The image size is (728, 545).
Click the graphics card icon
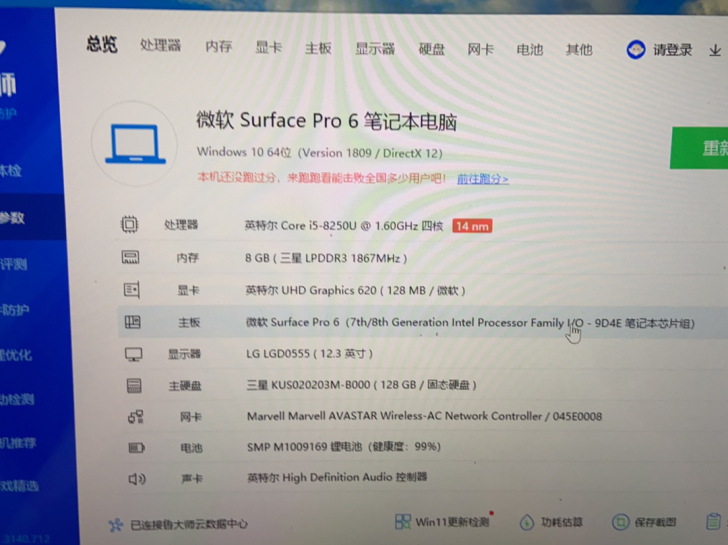click(x=132, y=290)
